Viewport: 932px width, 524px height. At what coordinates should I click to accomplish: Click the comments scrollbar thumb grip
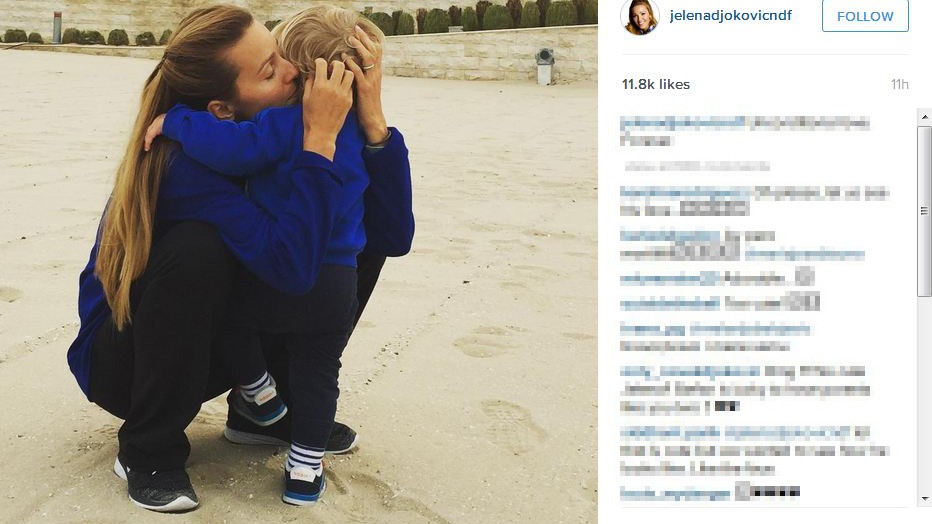click(x=924, y=211)
